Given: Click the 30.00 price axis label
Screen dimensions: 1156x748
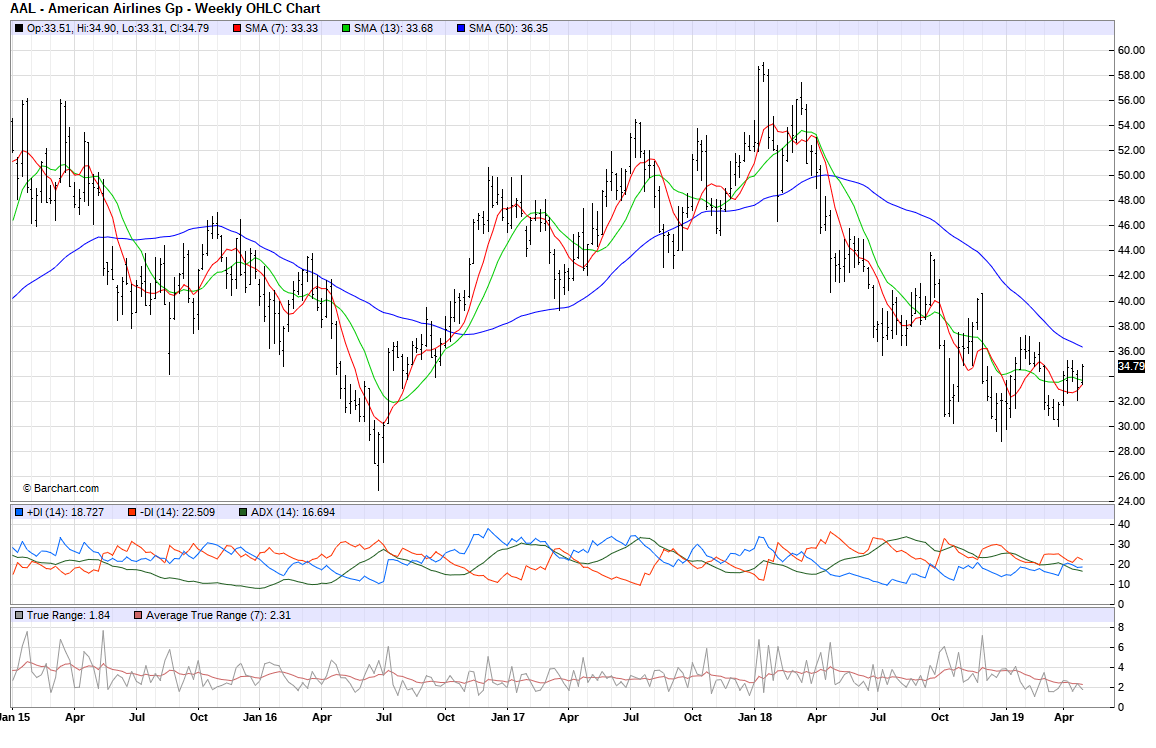Looking at the screenshot, I should (x=1132, y=427).
